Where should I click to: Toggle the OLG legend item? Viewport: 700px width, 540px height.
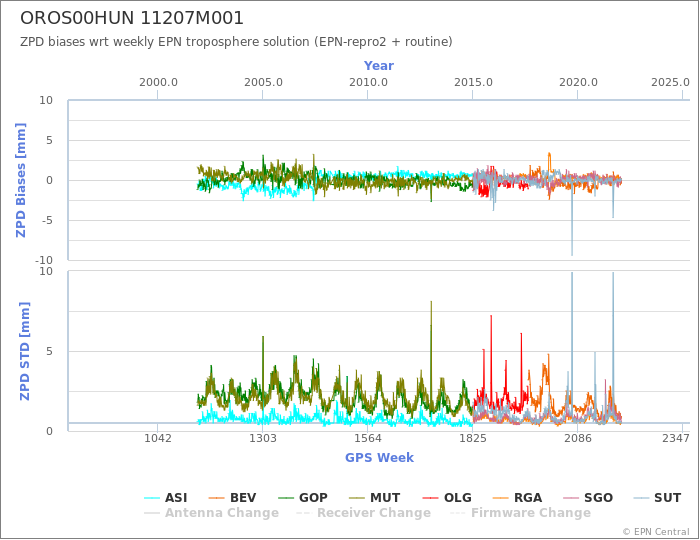(447, 498)
